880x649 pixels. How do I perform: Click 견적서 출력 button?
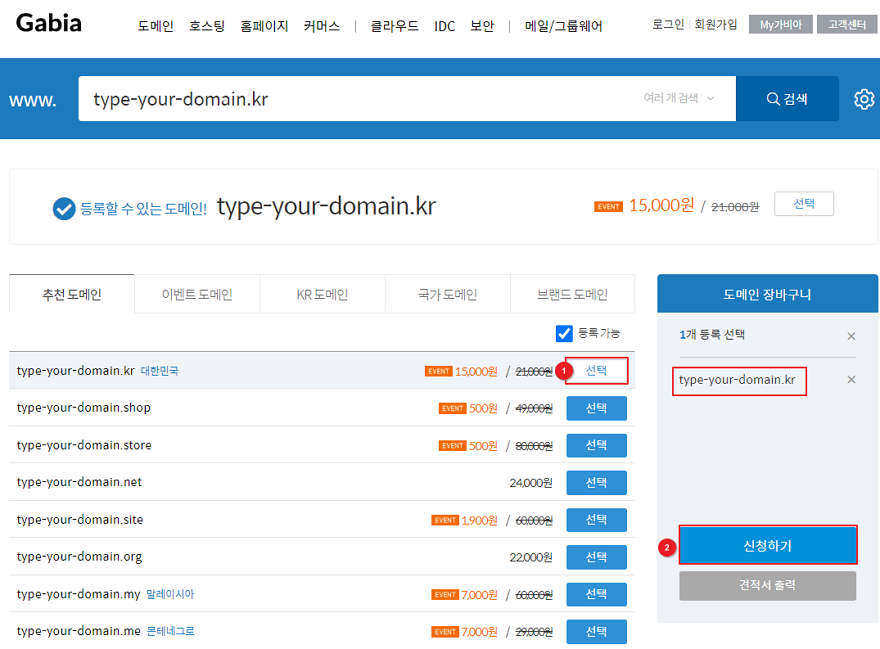coord(767,585)
